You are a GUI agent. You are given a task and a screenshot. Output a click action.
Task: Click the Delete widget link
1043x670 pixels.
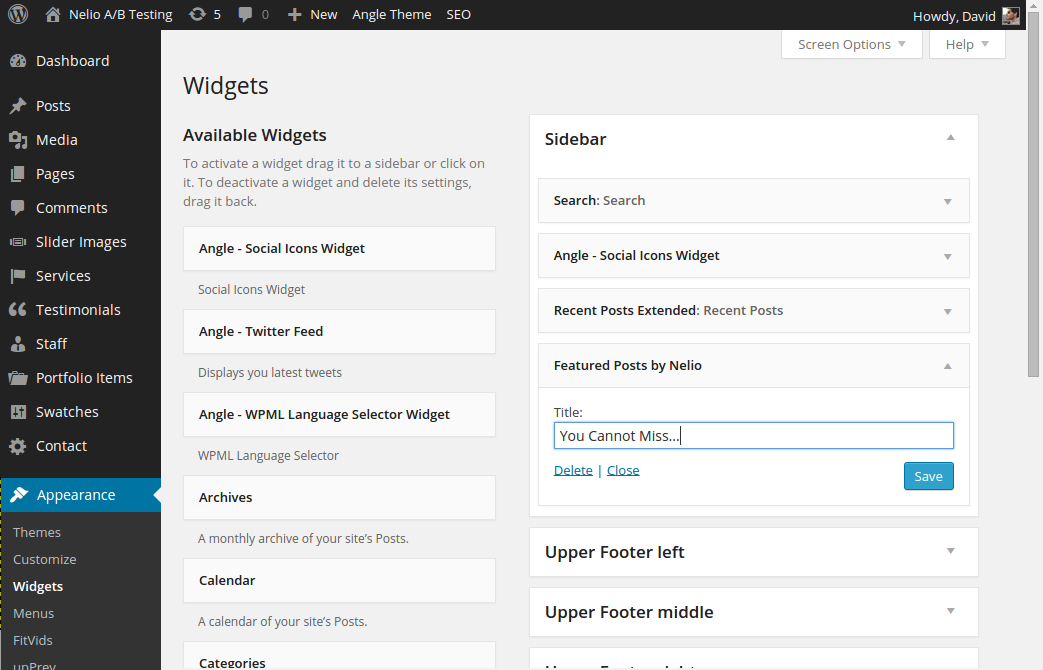coord(573,471)
